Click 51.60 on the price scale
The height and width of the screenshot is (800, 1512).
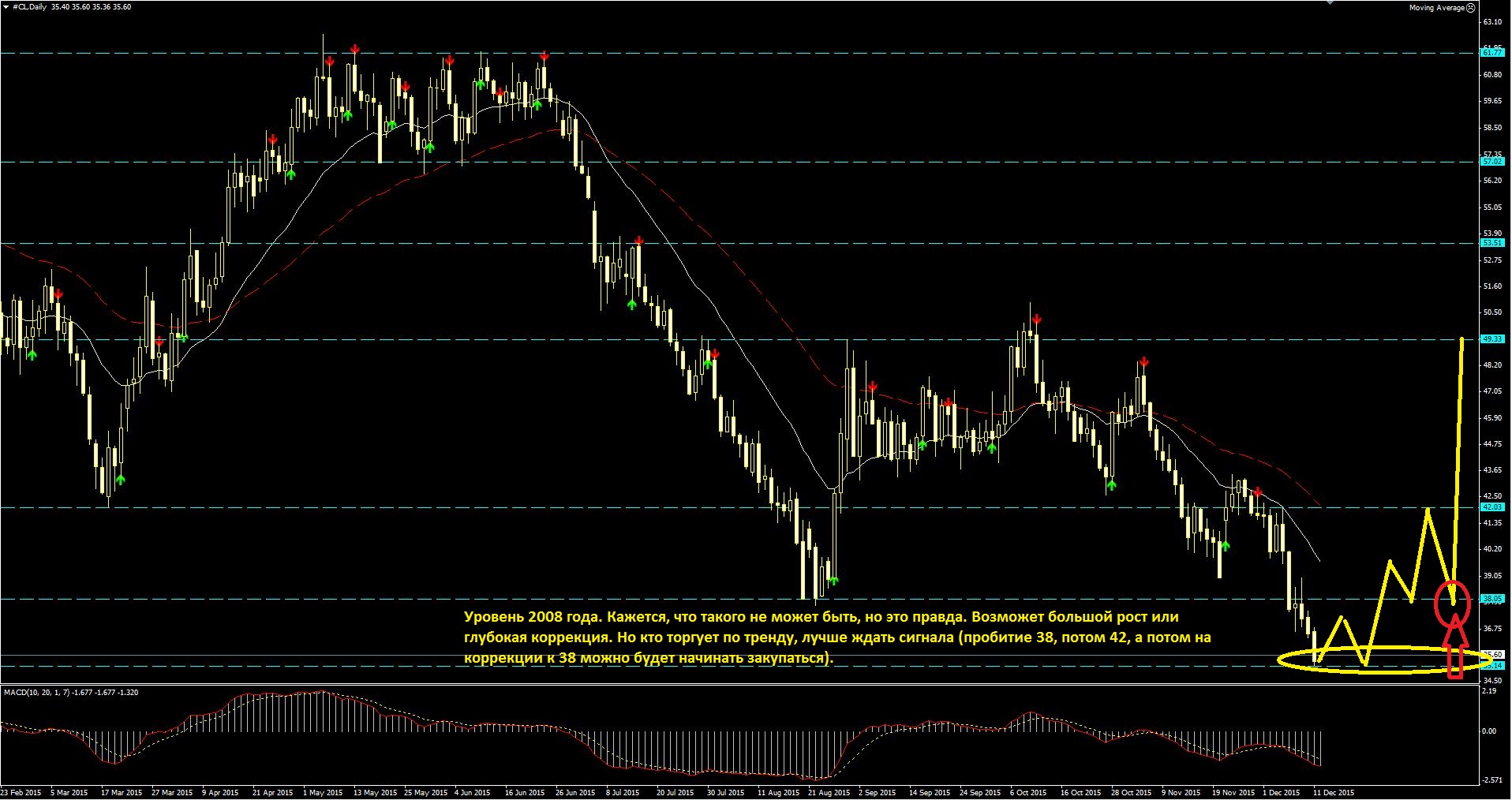[1492, 286]
